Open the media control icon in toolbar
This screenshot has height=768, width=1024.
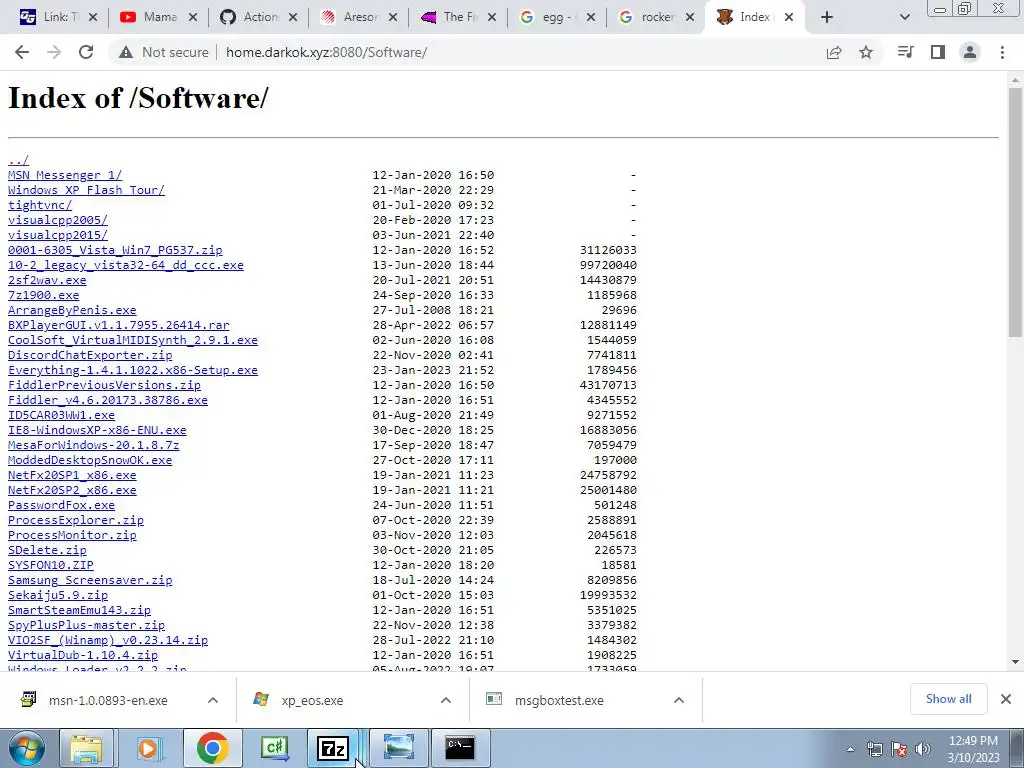pyautogui.click(x=905, y=52)
